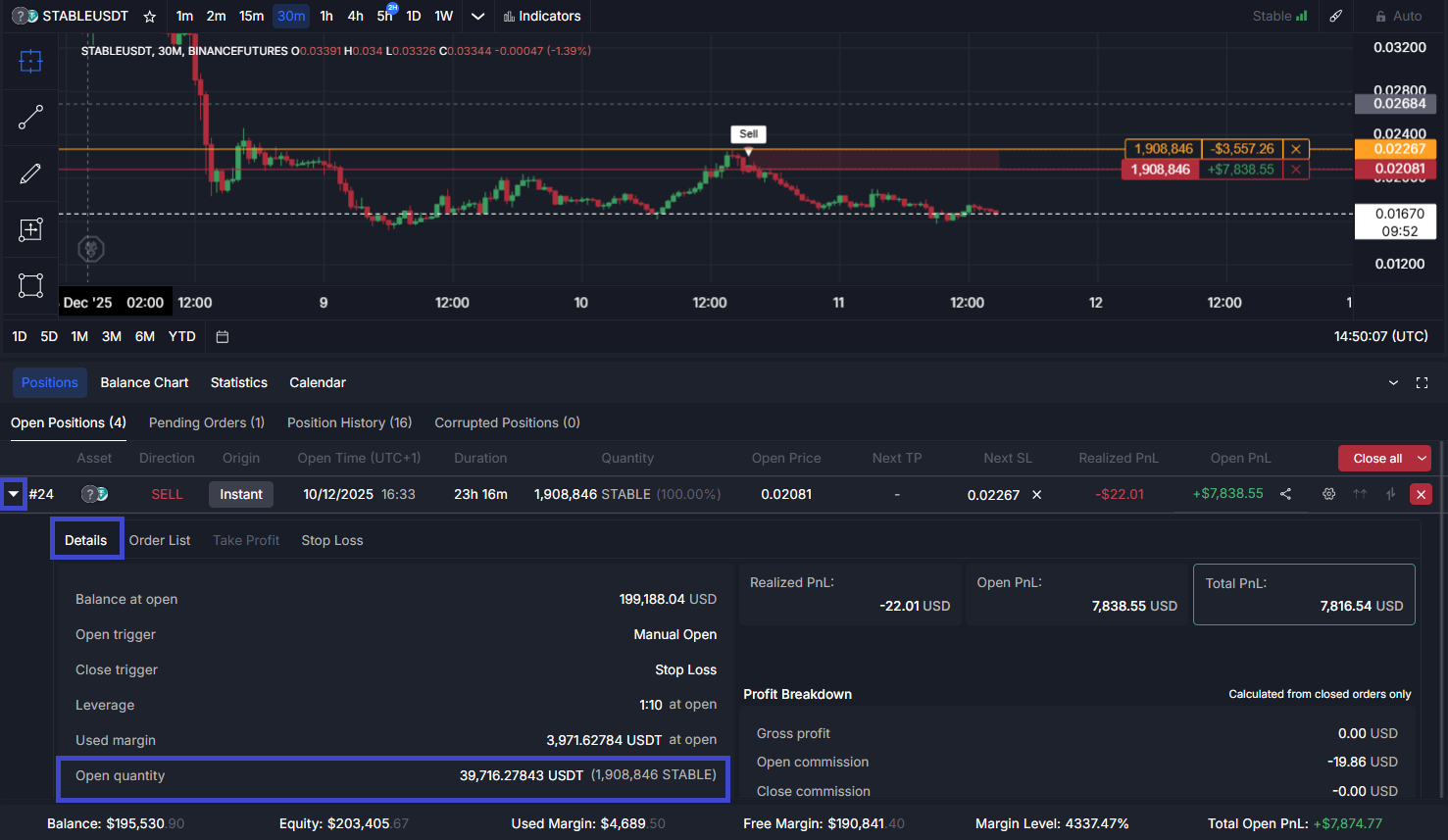Open the calendar date range picker
This screenshot has width=1448, height=840.
(x=223, y=337)
